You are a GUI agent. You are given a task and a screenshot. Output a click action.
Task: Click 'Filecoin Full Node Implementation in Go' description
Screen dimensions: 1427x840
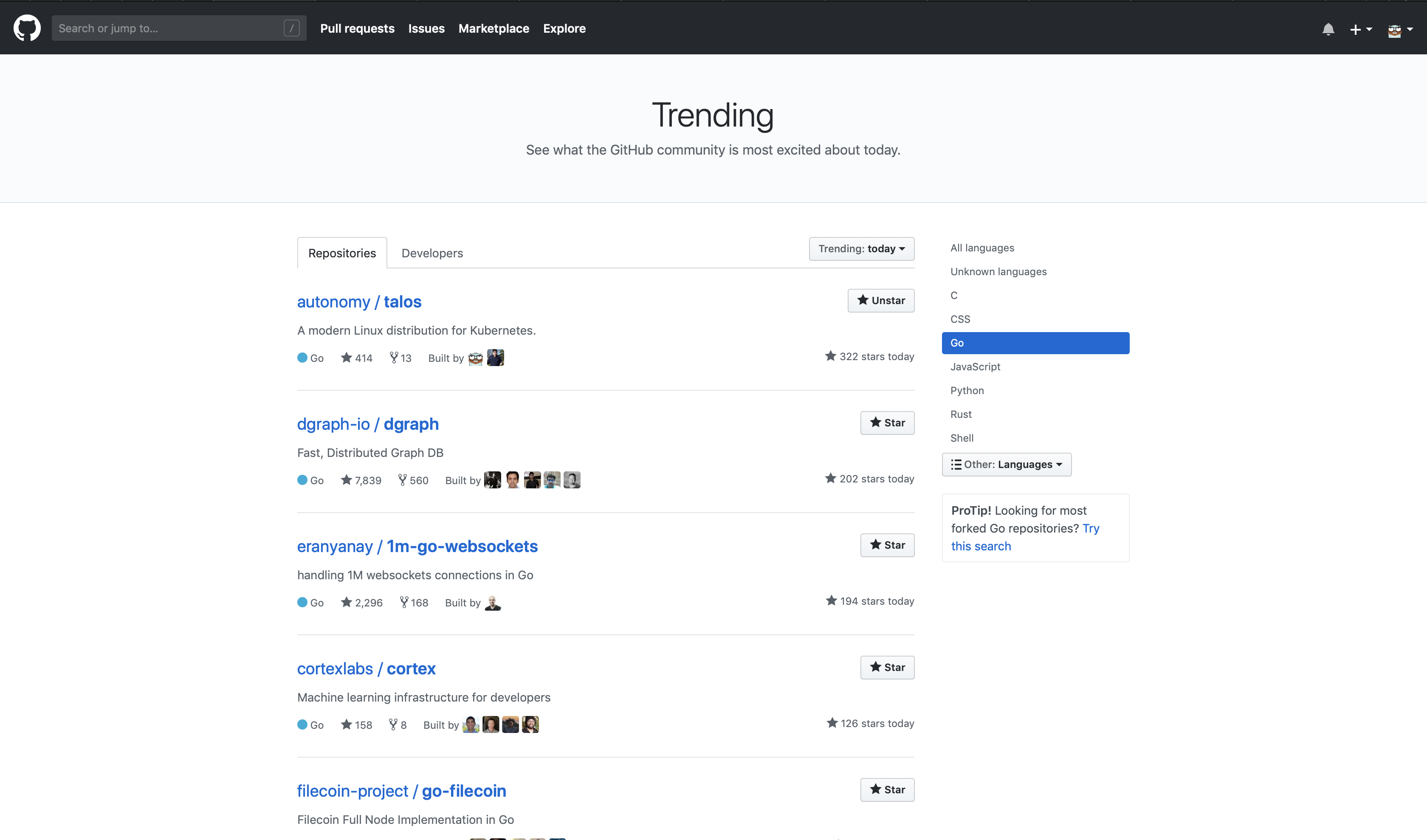click(x=406, y=820)
